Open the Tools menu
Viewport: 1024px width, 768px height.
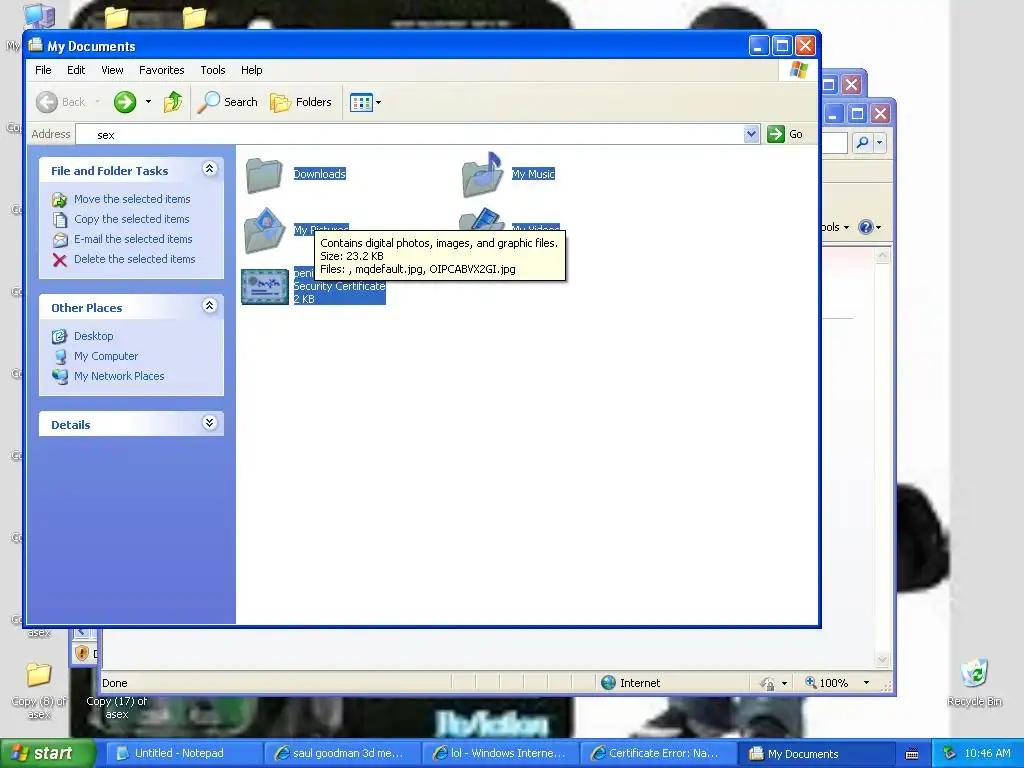tap(212, 70)
